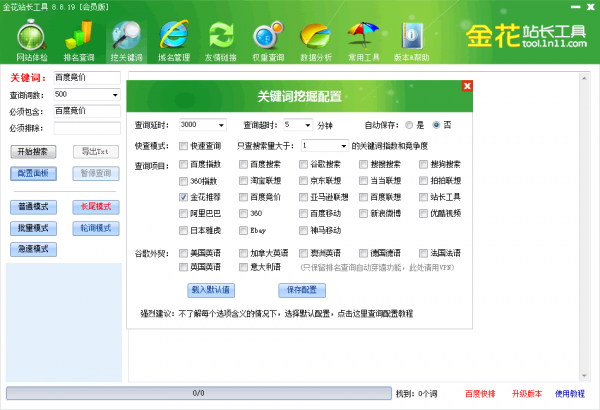
Task: Click the results scrollbar down arrow
Action: tap(584, 376)
